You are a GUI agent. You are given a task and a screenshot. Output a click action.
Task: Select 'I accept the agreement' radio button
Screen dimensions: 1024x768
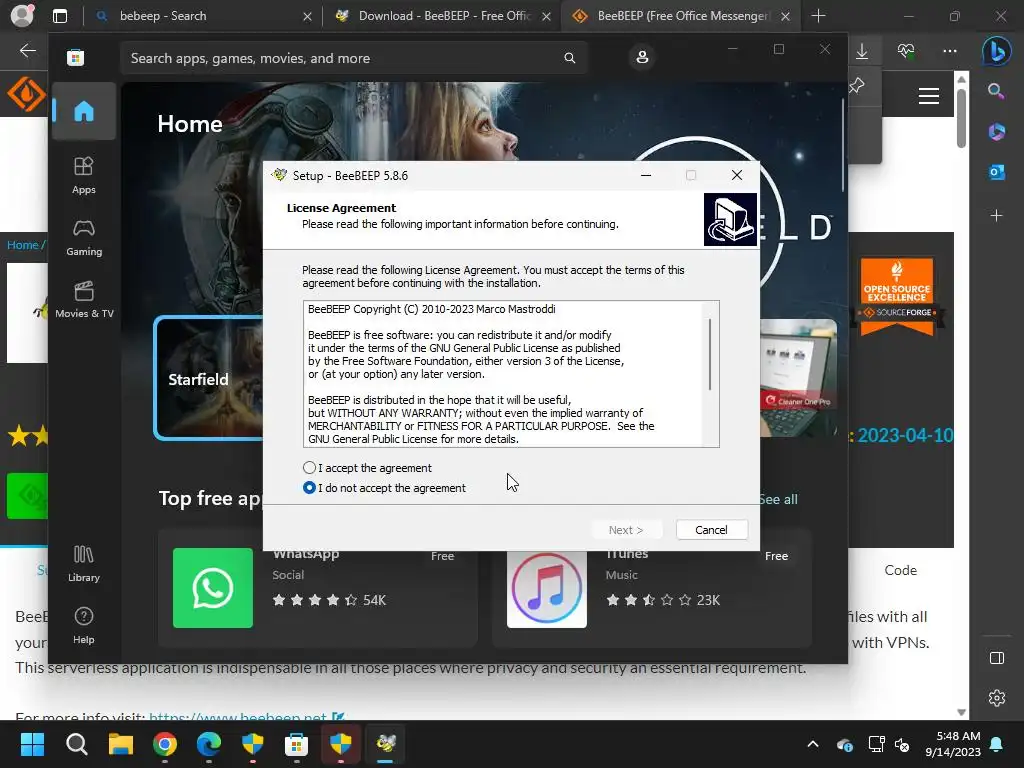(310, 468)
